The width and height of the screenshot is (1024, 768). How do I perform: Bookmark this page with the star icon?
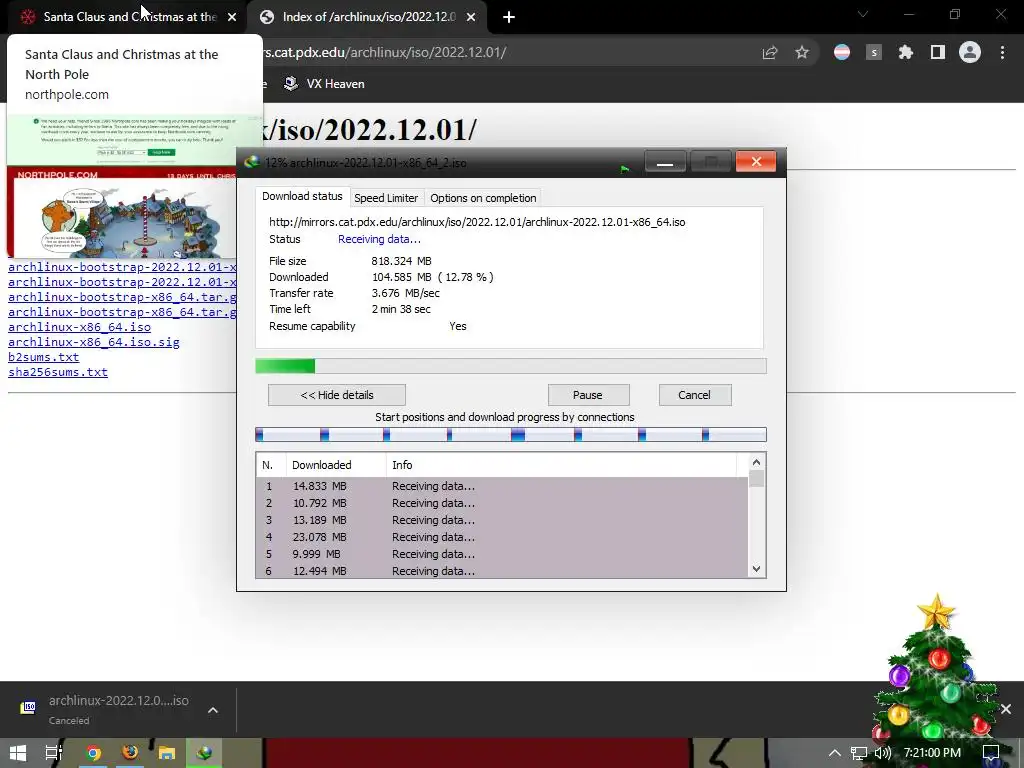click(x=802, y=53)
